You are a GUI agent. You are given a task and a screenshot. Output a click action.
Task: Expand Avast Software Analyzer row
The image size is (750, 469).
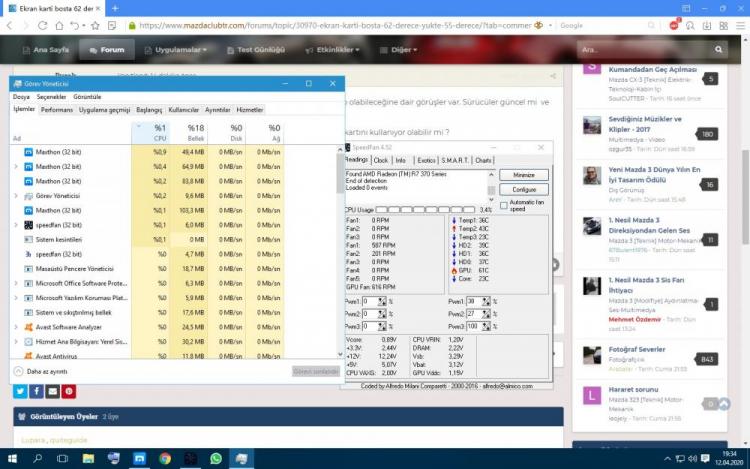click(x=16, y=327)
